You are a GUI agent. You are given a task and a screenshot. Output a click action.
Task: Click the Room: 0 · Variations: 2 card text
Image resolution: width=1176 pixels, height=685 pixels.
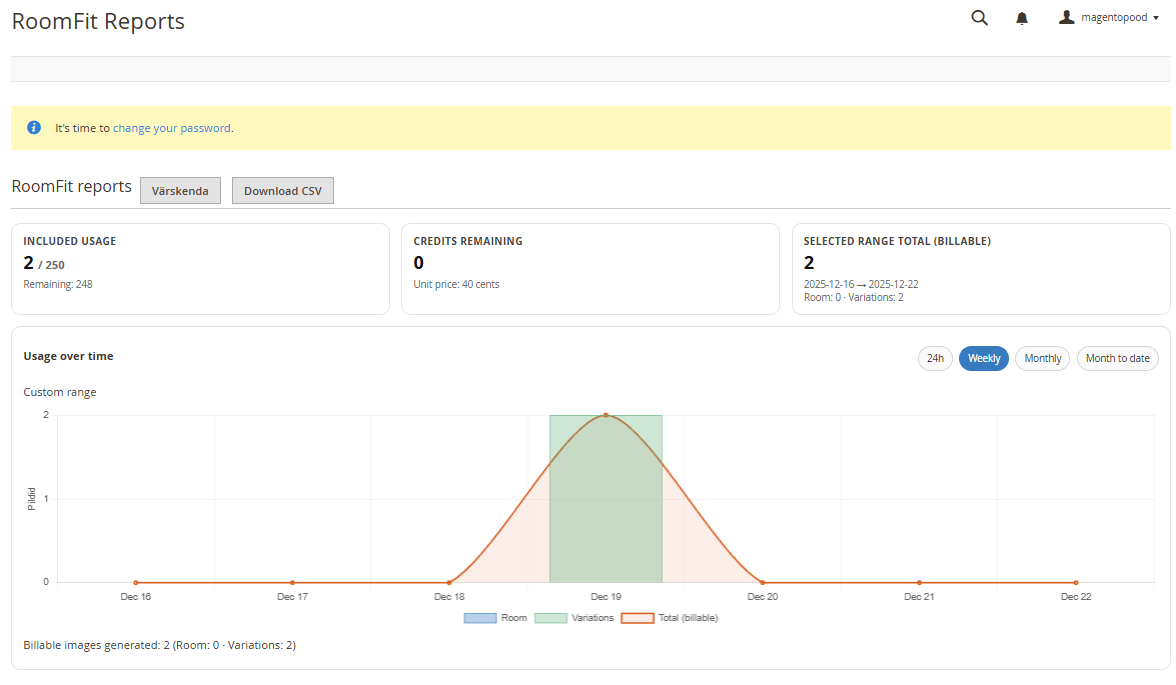(854, 297)
